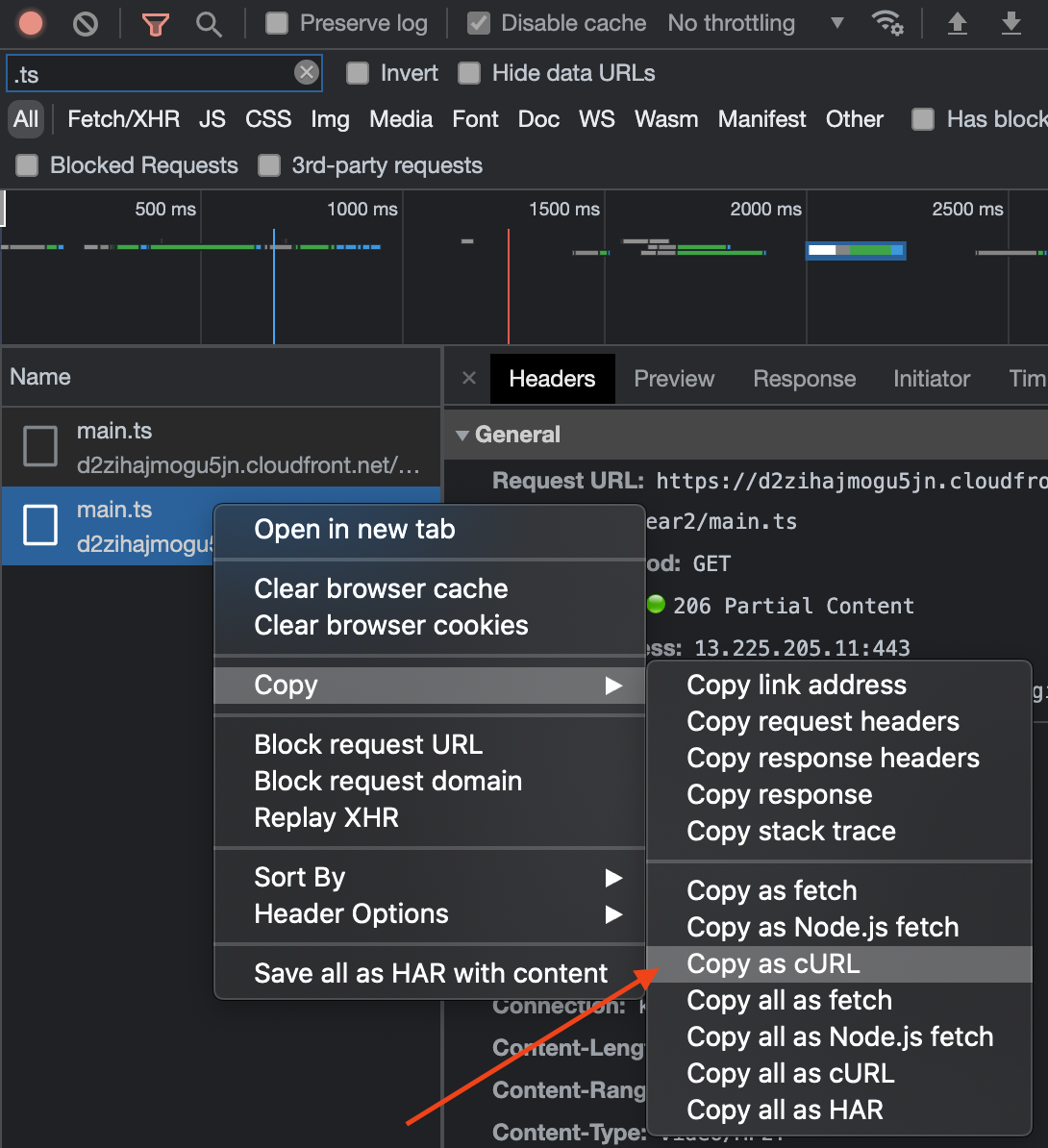Filter by Wasm requests
Screen dimensions: 1048x1148
tap(665, 119)
